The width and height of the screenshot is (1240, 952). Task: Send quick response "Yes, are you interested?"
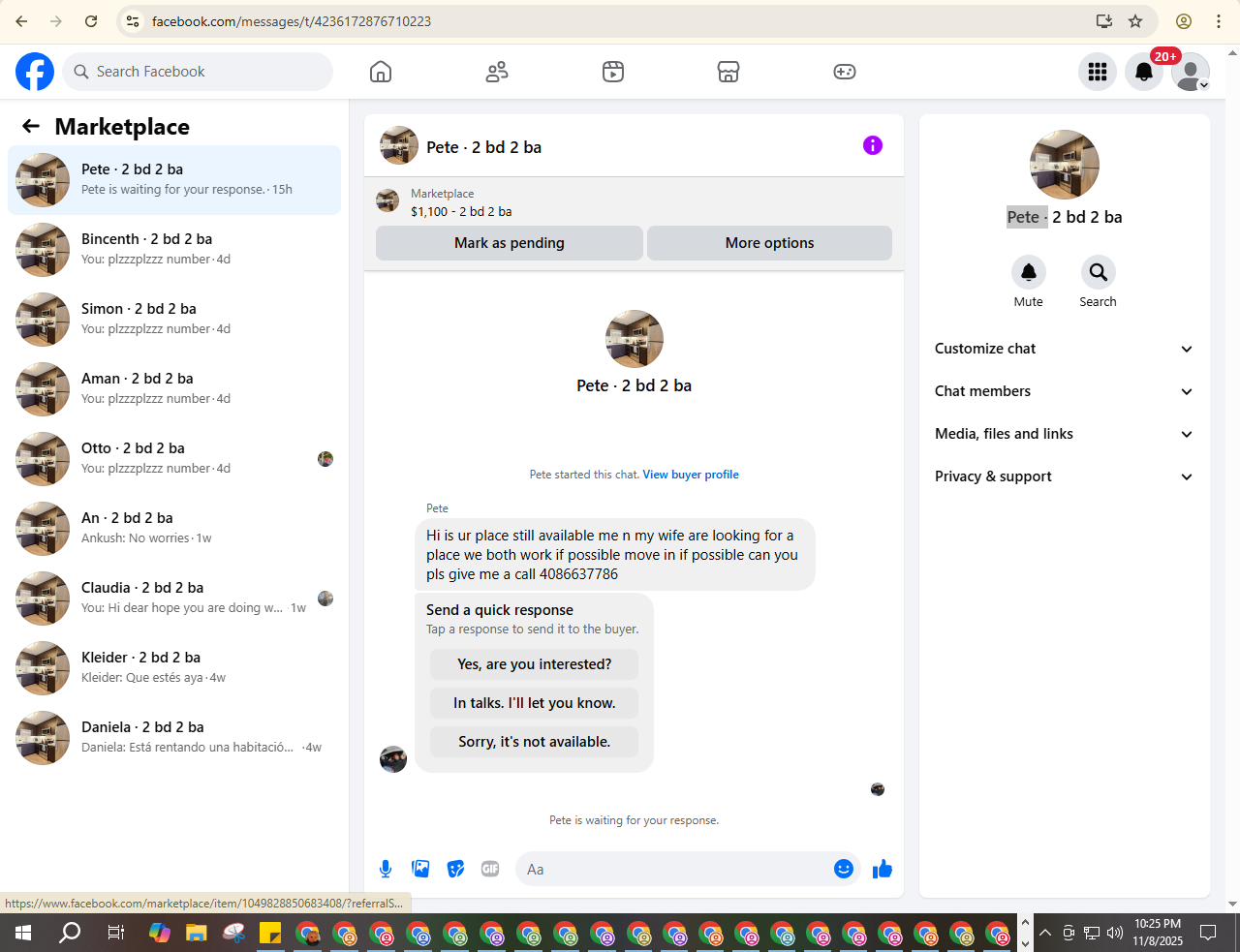(535, 664)
